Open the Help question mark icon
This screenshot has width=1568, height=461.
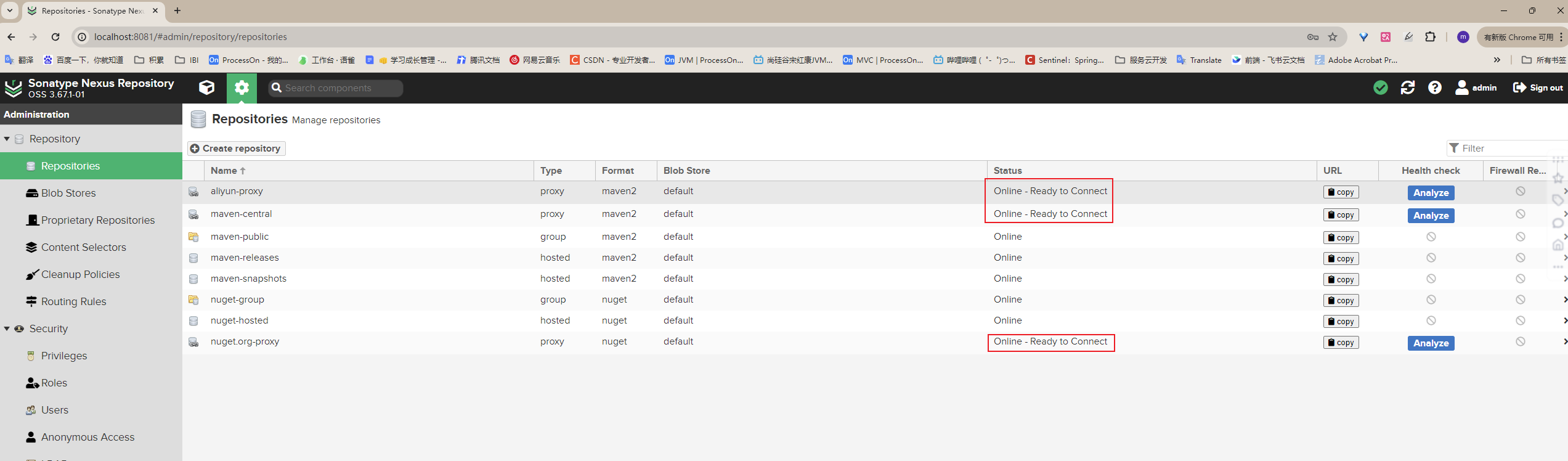[1435, 88]
